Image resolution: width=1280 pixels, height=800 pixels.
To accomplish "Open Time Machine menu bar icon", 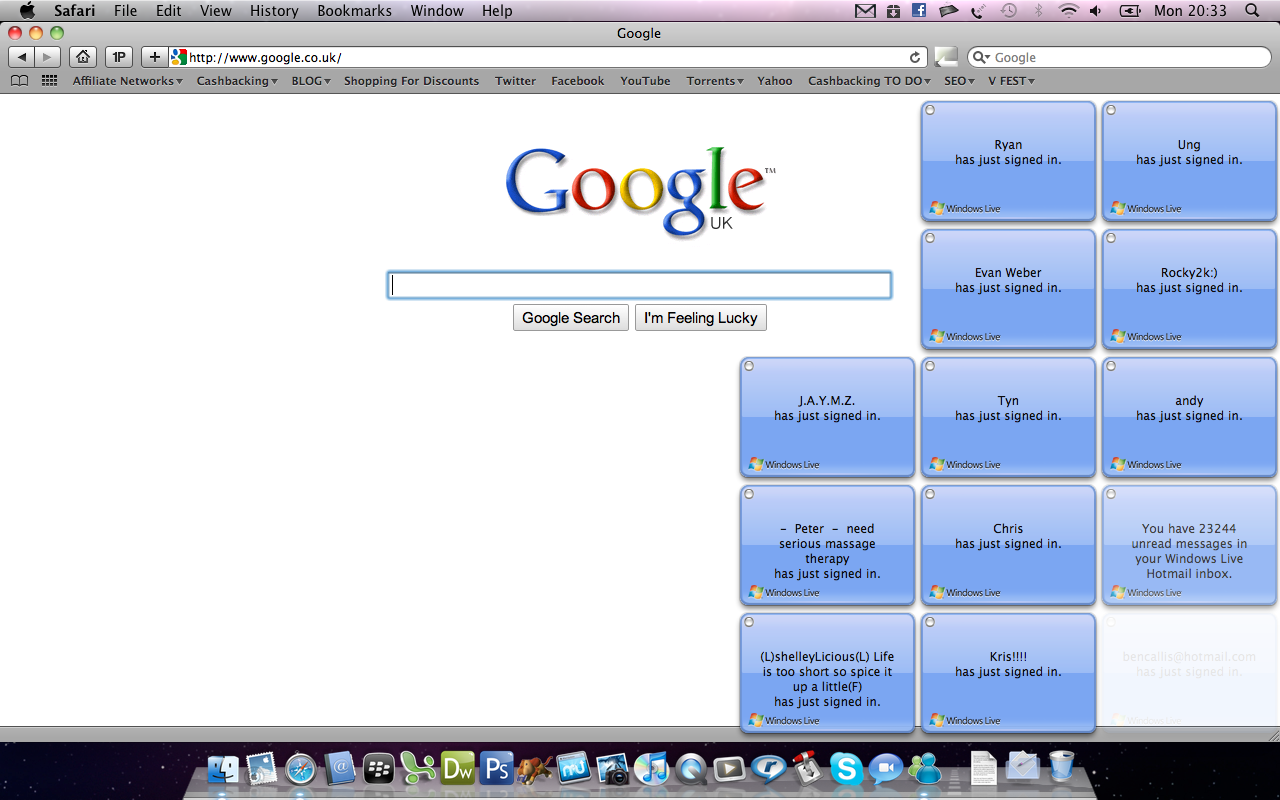I will 1009,11.
